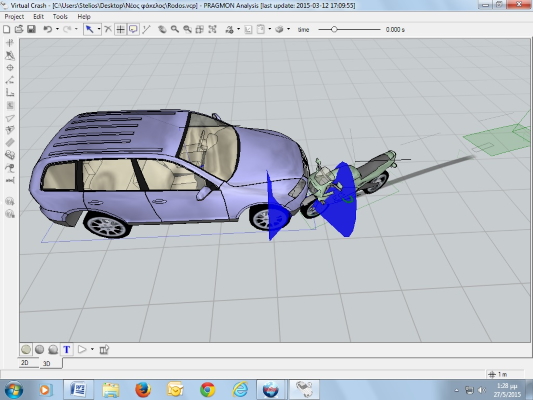Screen dimensions: 533x400
Task: Click the 1 m grid scale indicator
Action: [498, 375]
